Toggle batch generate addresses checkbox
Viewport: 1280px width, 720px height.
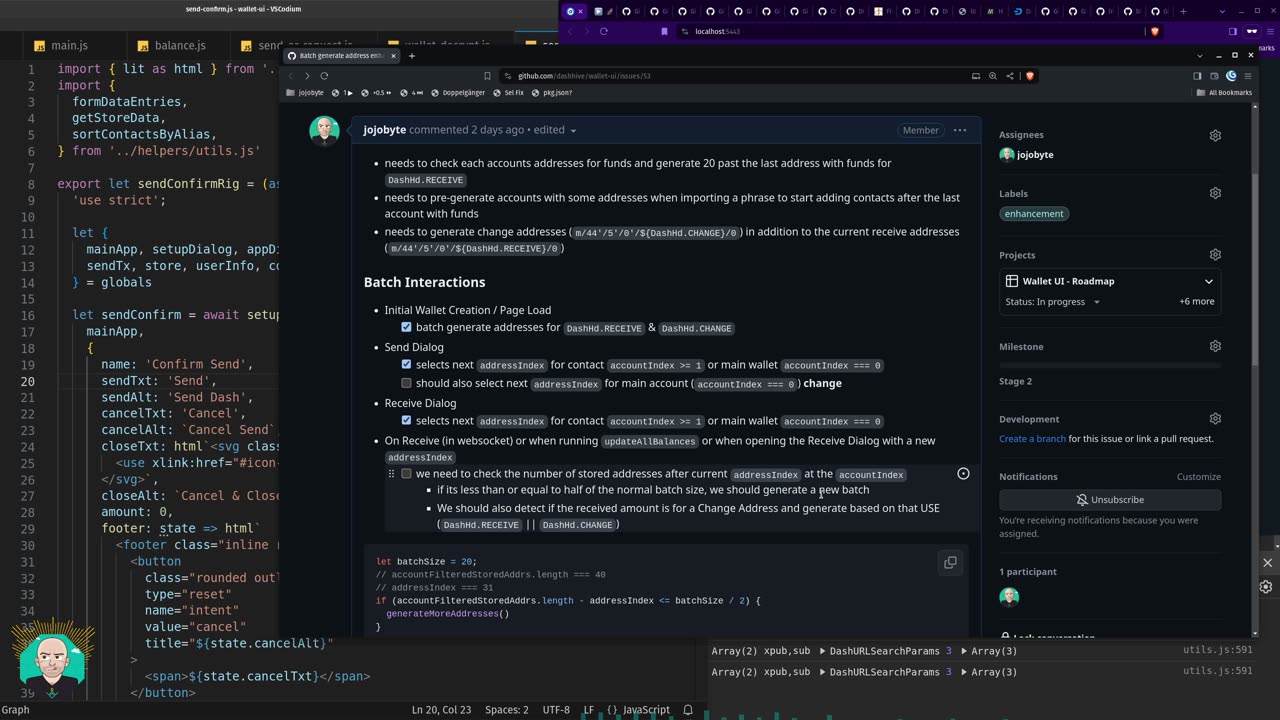[406, 327]
